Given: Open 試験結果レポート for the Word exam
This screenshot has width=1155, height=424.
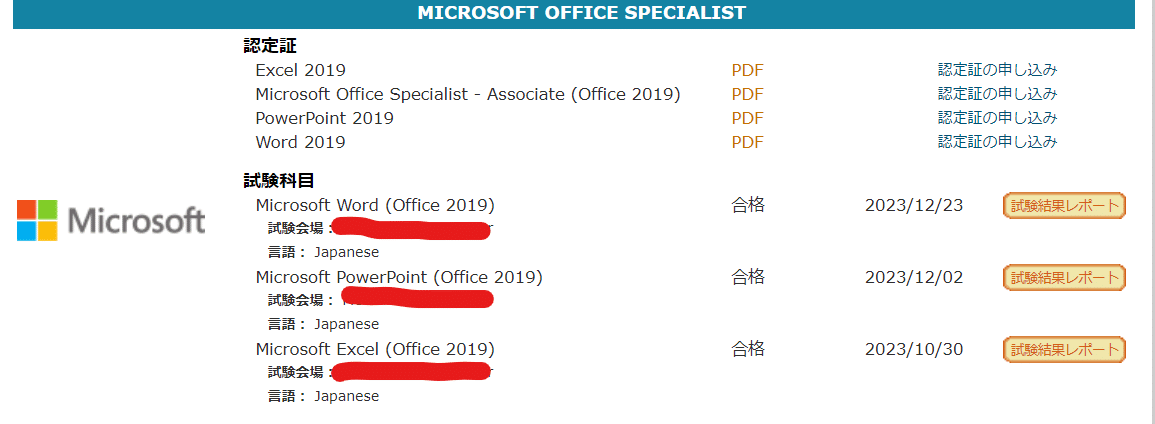Looking at the screenshot, I should click(1064, 206).
